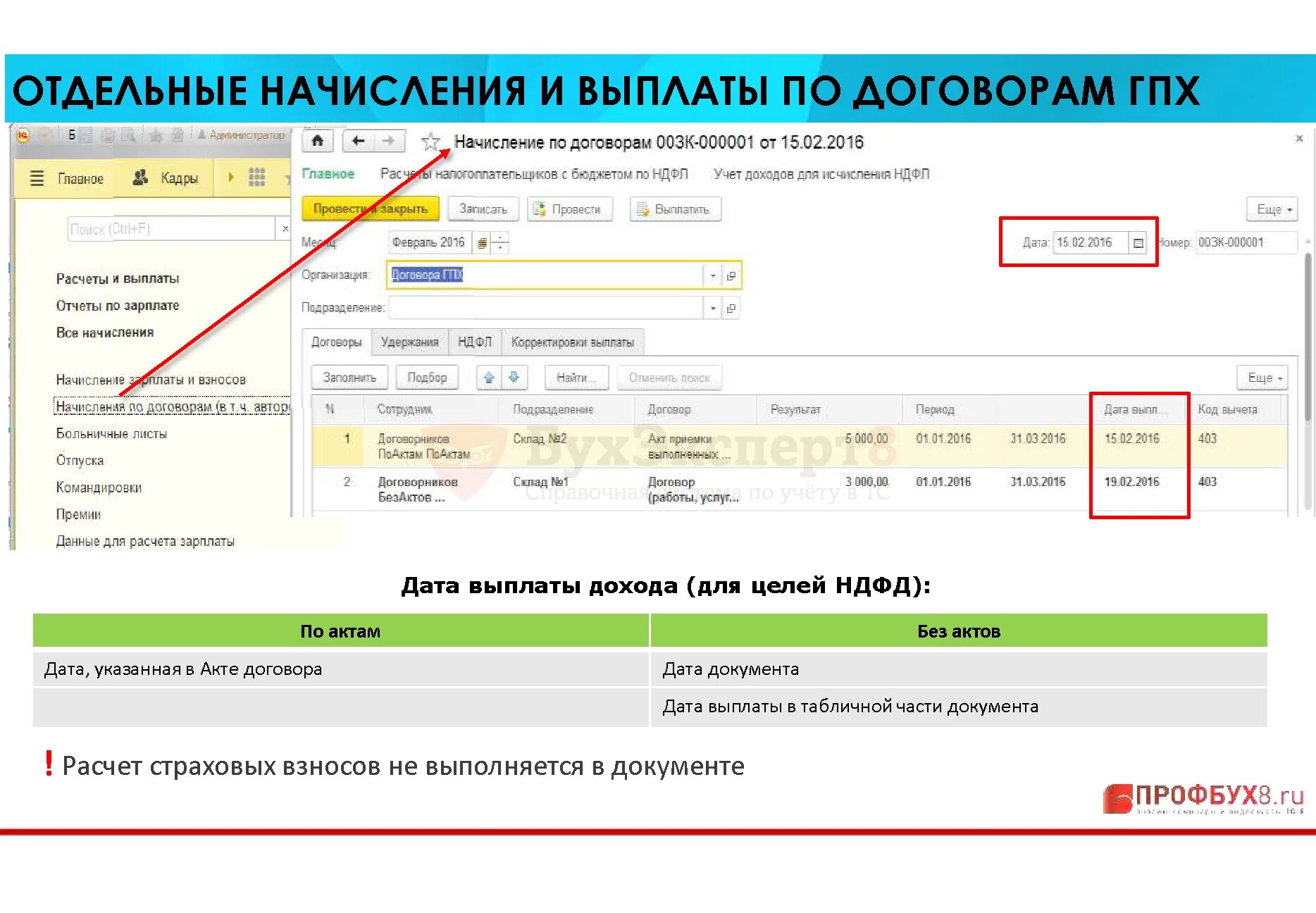Open the Подразделение link icon
This screenshot has width=1316, height=913.
[731, 308]
